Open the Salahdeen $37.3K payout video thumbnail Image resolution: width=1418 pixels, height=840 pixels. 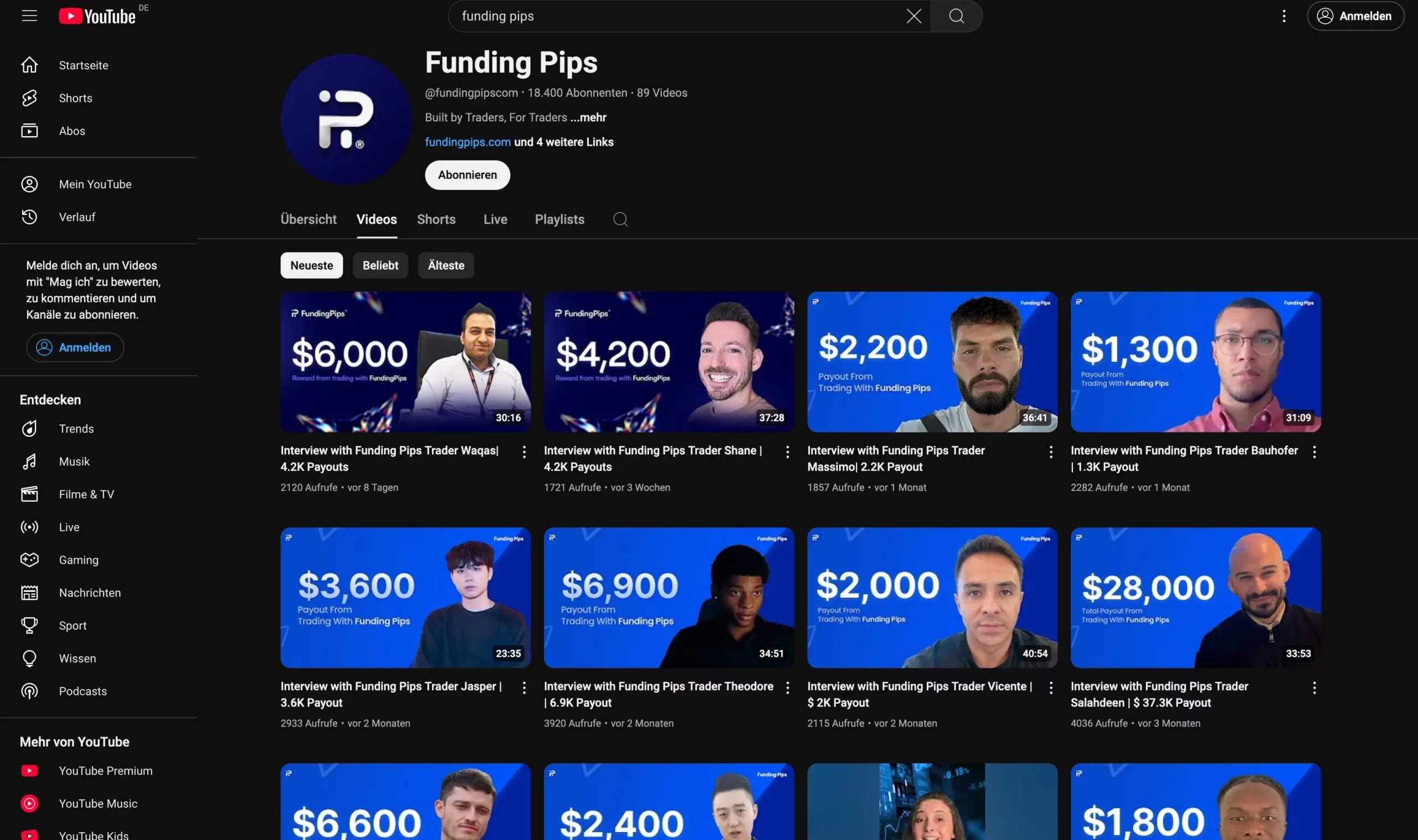click(1195, 597)
